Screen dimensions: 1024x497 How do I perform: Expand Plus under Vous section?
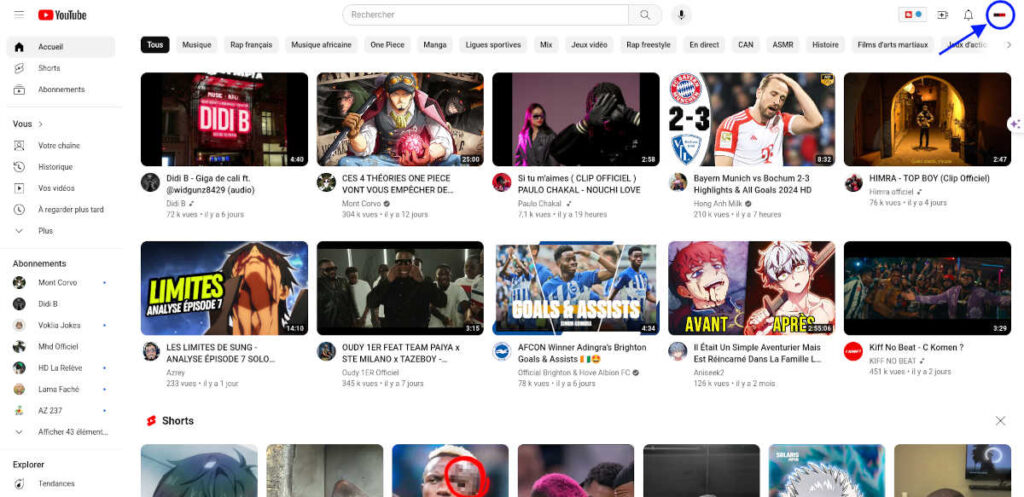click(61, 231)
